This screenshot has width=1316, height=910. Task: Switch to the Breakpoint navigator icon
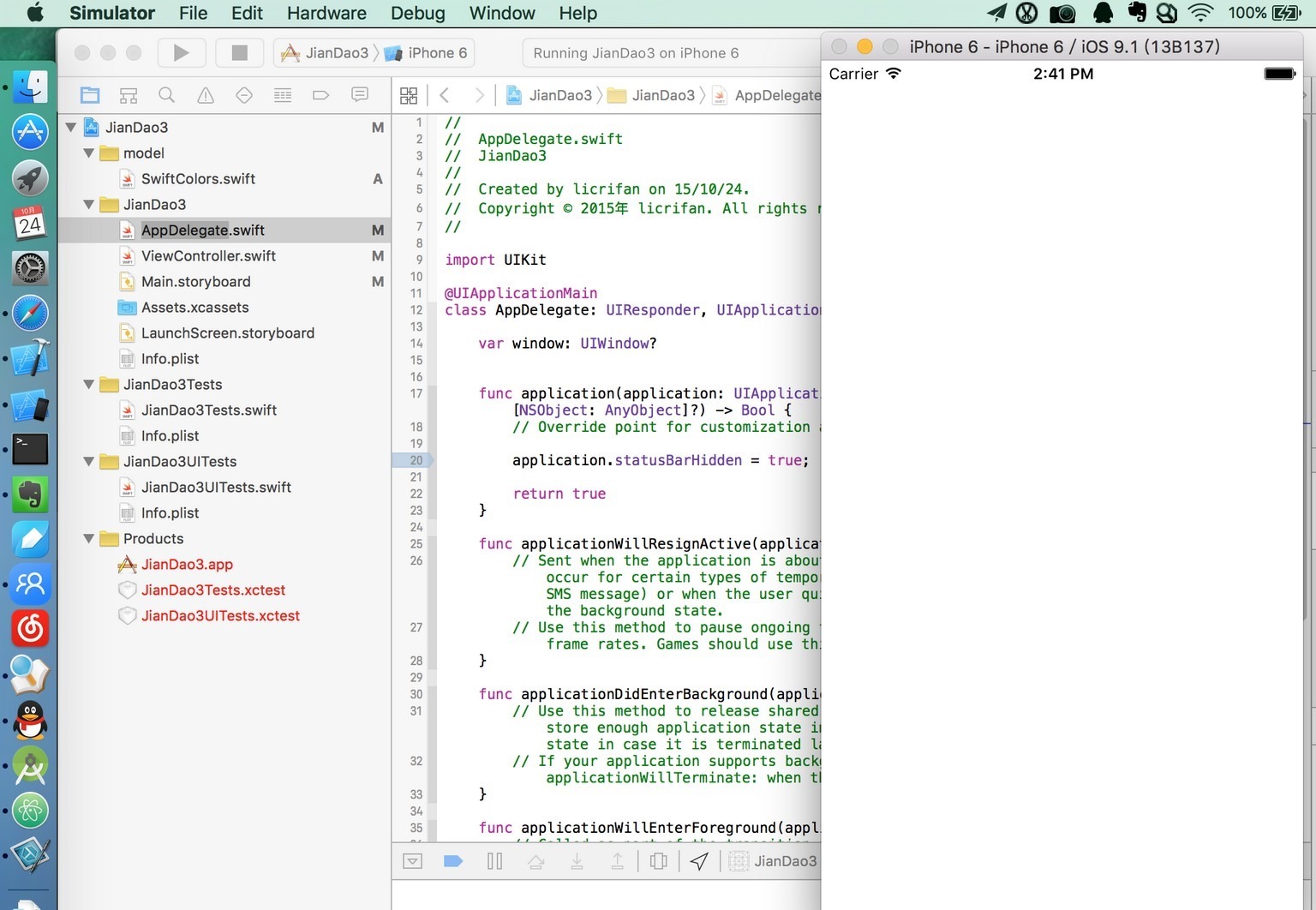[320, 95]
